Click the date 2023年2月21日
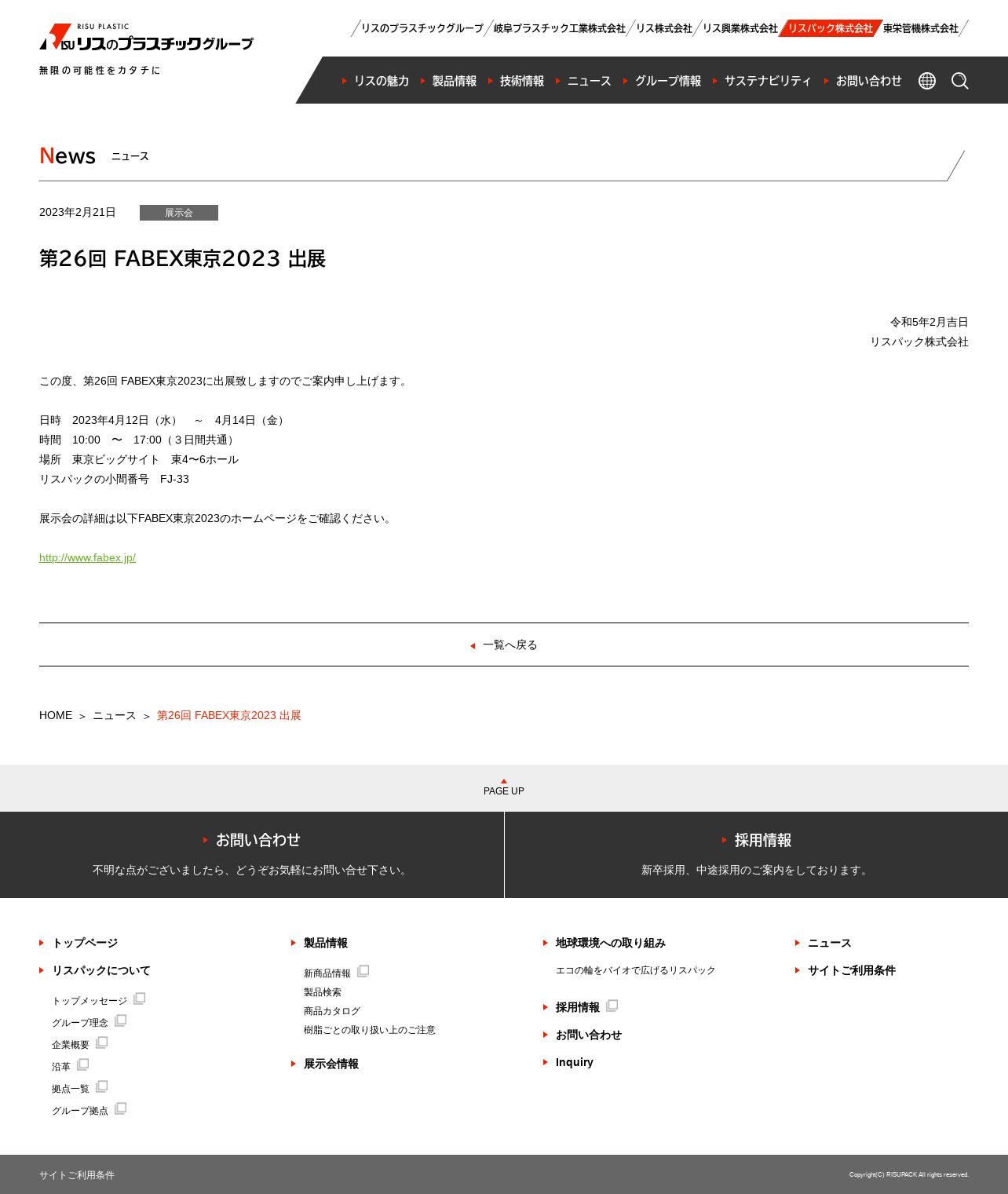The image size is (1008, 1194). (x=78, y=212)
